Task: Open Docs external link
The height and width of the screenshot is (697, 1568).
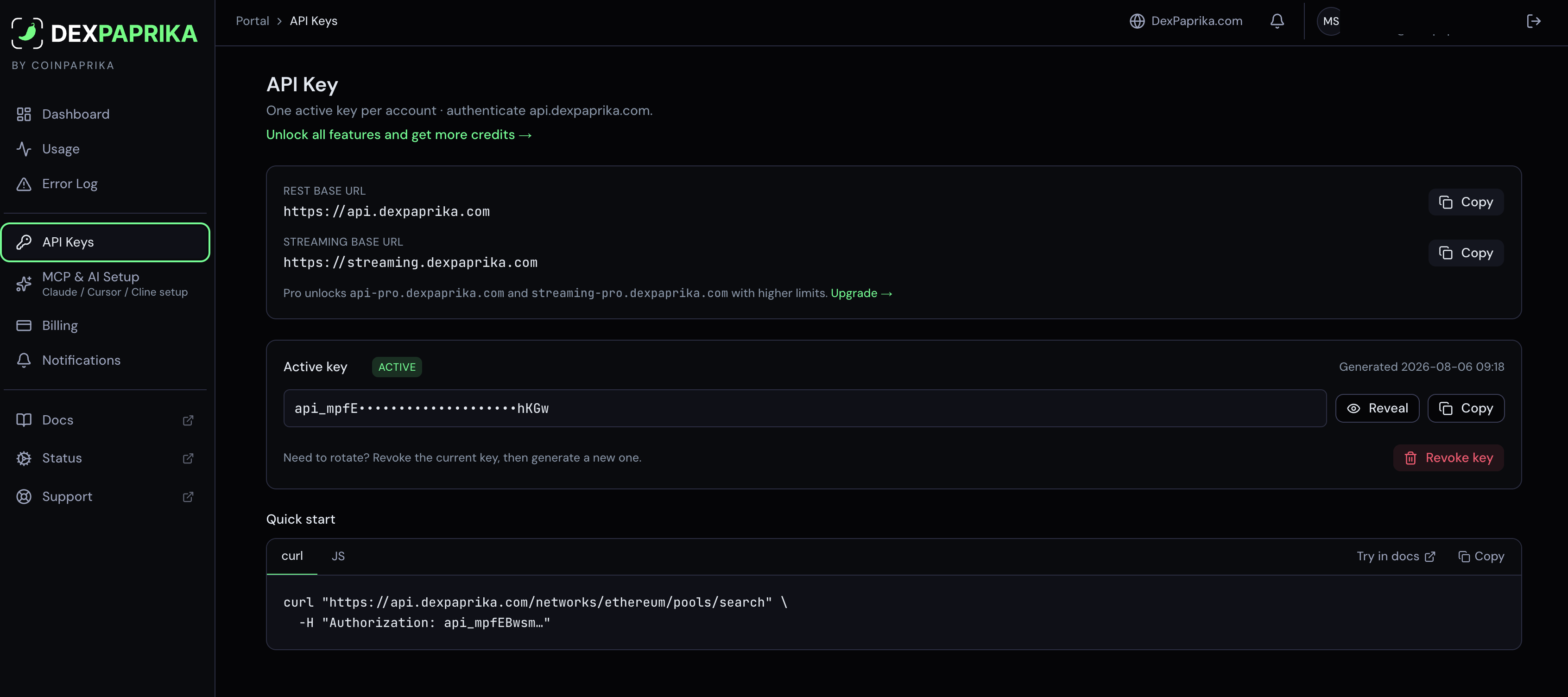Action: pyautogui.click(x=105, y=420)
